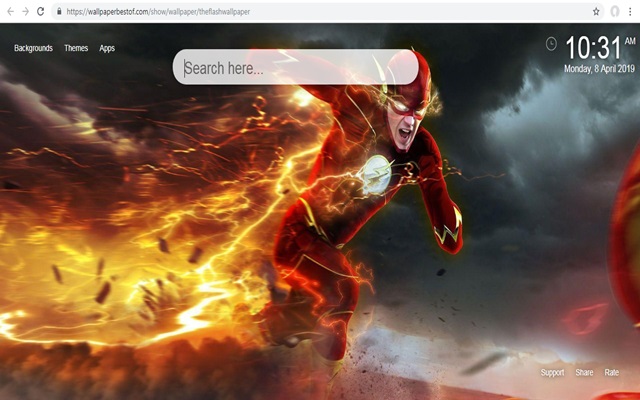Reload the page with the refresh icon
Image resolution: width=640 pixels, height=400 pixels.
(x=40, y=11)
